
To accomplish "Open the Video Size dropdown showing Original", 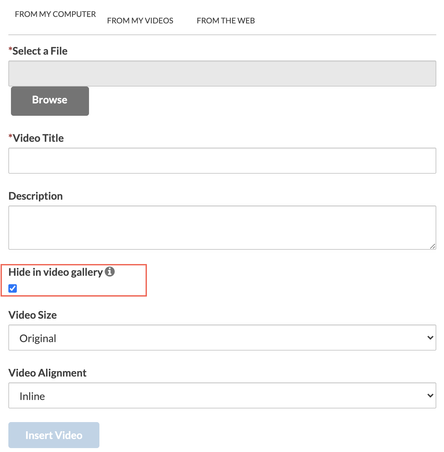I will (x=222, y=338).
